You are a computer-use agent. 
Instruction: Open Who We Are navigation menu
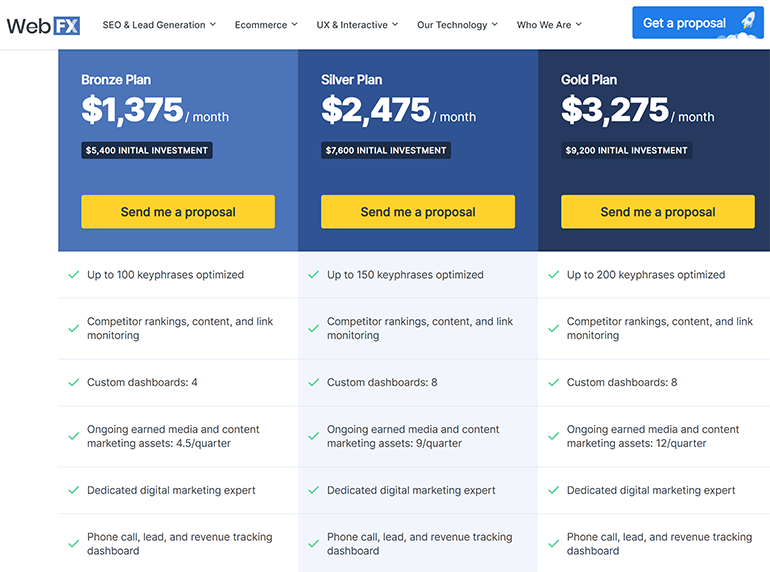tap(549, 25)
